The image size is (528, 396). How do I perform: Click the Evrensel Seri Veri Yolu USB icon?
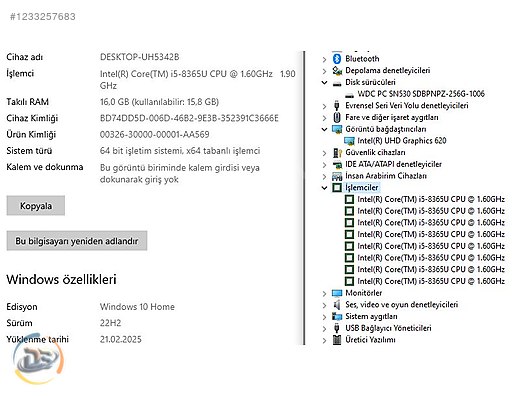[x=336, y=106]
